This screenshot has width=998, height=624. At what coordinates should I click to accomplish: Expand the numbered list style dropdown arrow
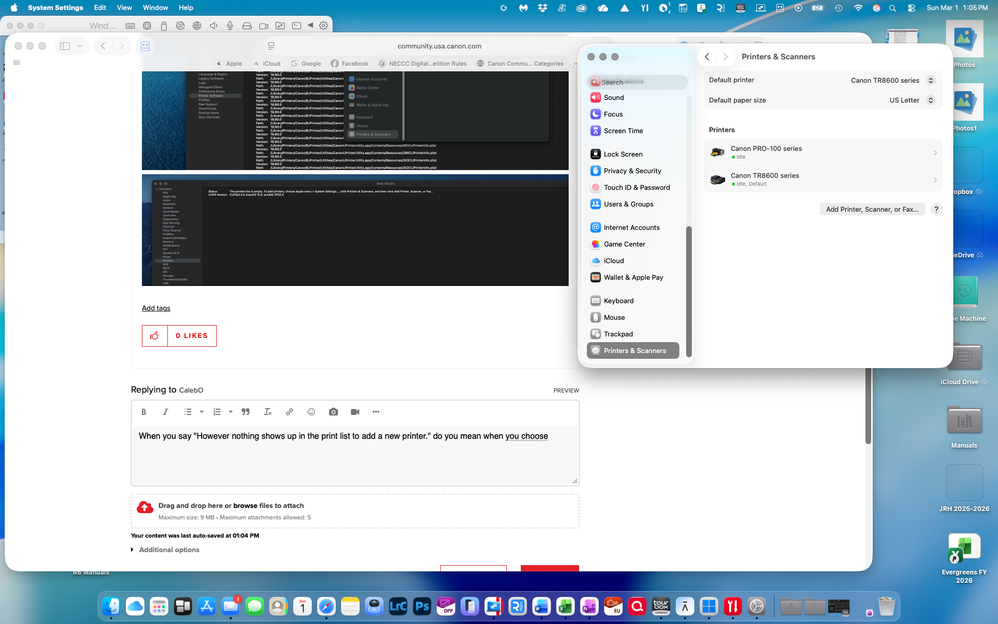(230, 412)
